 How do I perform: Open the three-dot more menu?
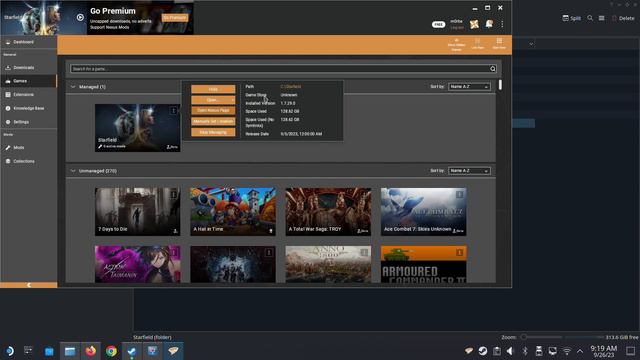[502, 24]
